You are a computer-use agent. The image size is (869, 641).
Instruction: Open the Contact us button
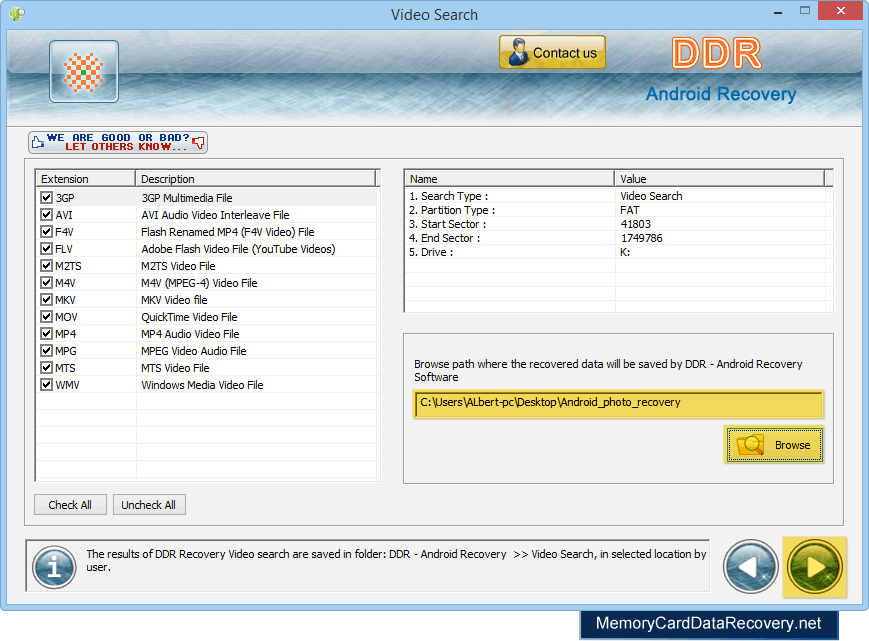pyautogui.click(x=552, y=53)
